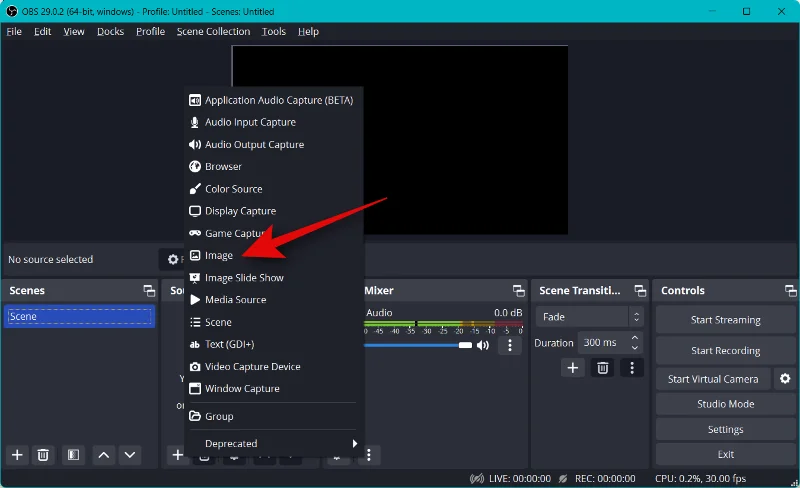800x488 pixels.
Task: Open the Scene Collection menu
Action: click(x=213, y=32)
